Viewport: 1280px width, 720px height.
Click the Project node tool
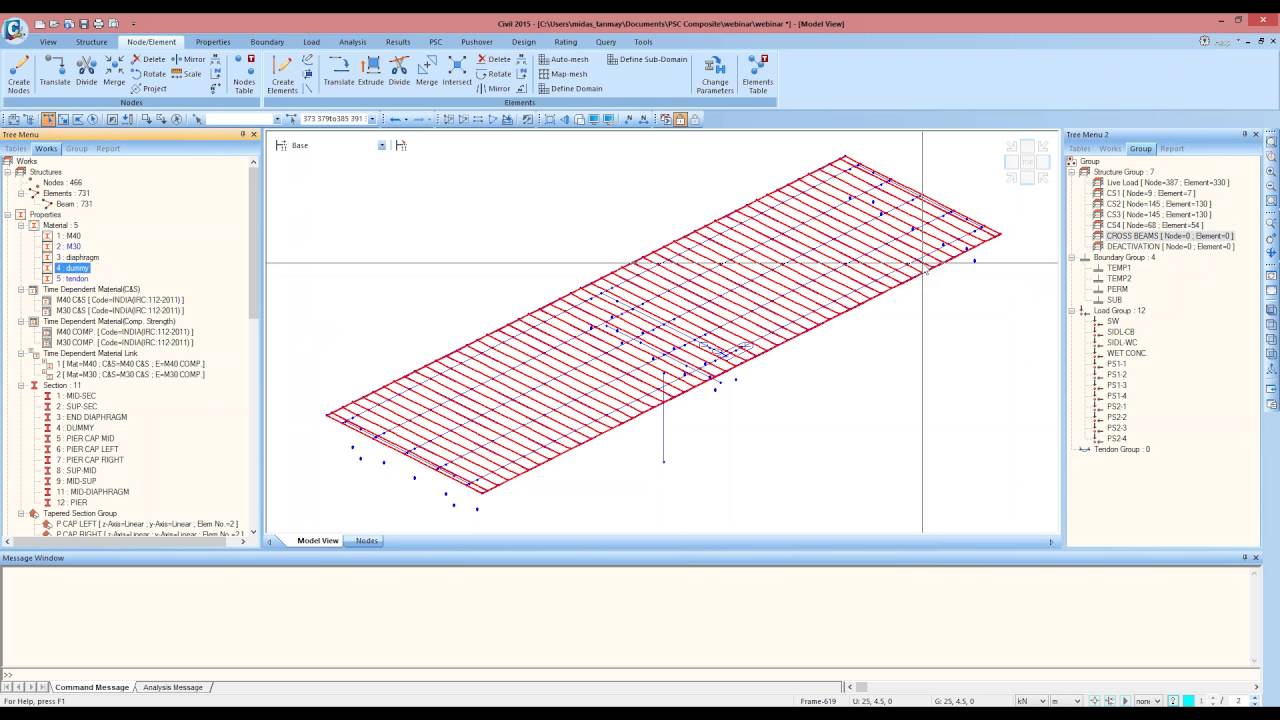tap(149, 89)
